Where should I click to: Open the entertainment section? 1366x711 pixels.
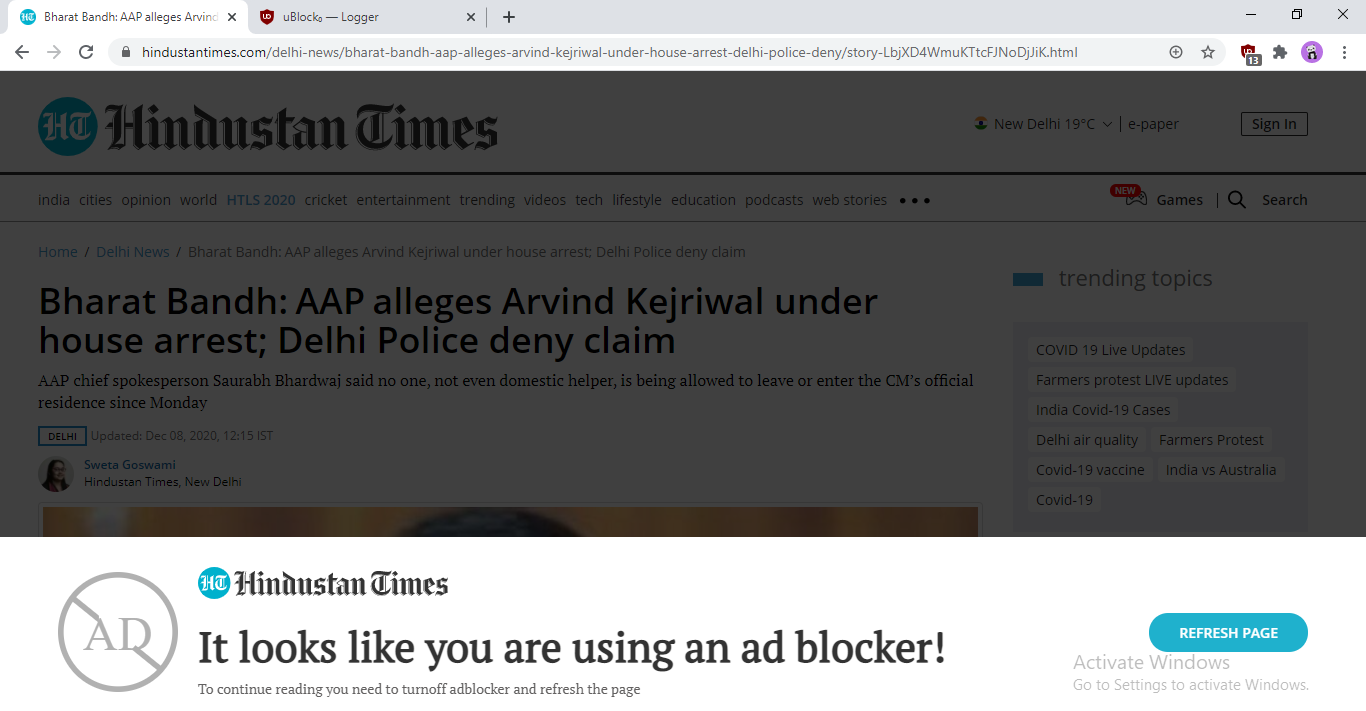(403, 200)
